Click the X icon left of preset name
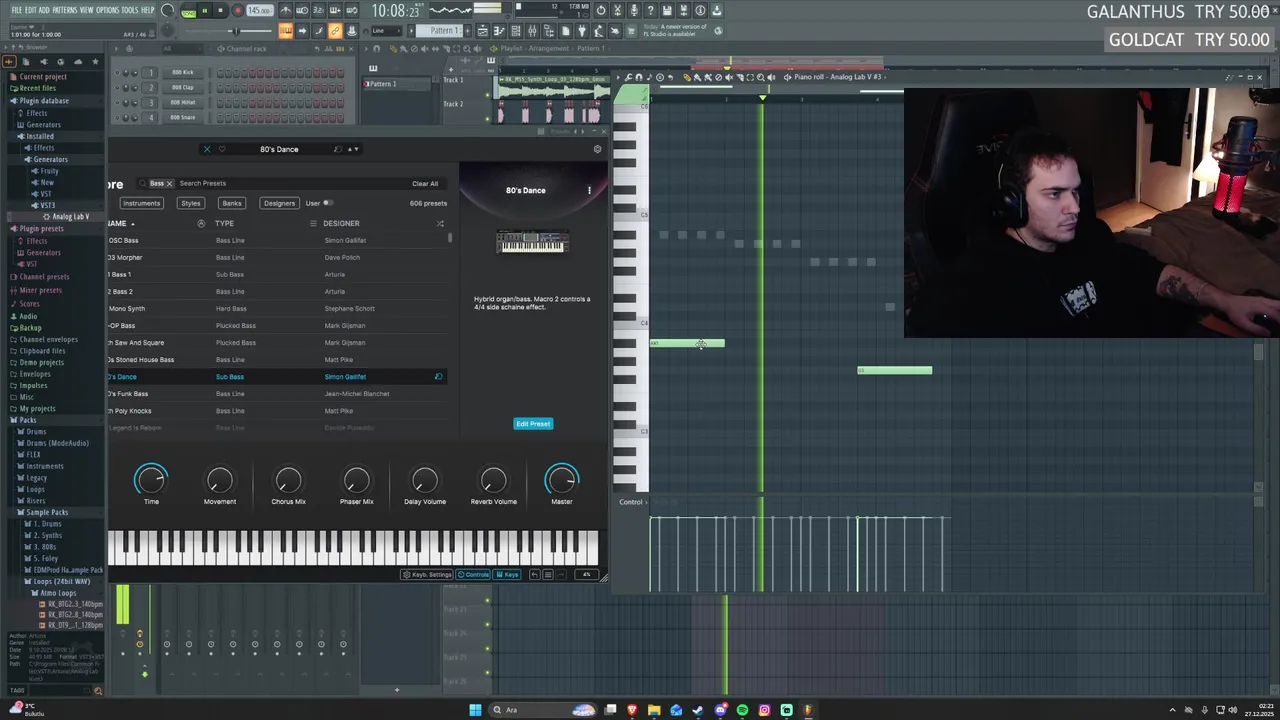 (207, 149)
